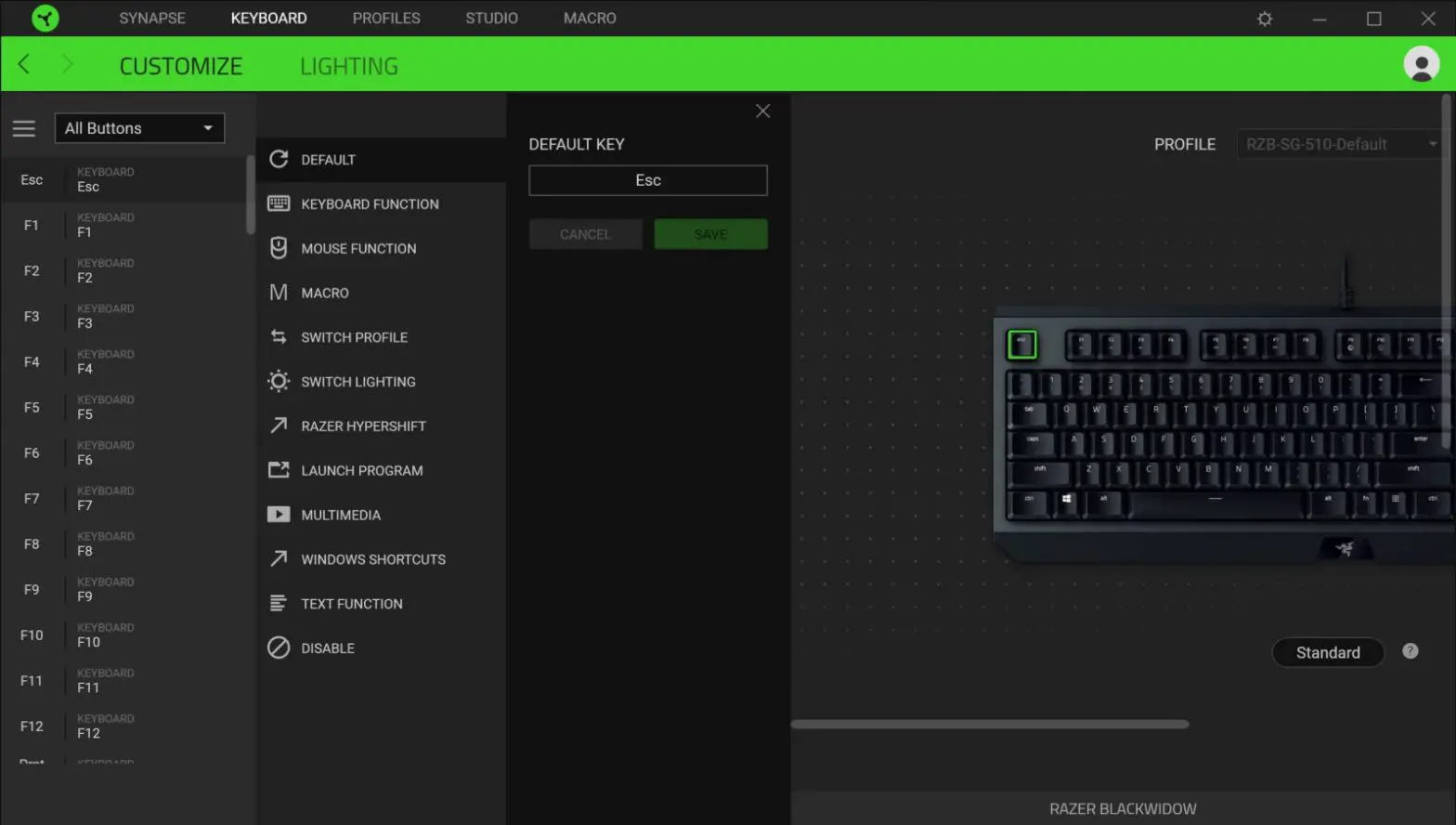
Task: Select the F5 row in button list
Action: (x=124, y=407)
